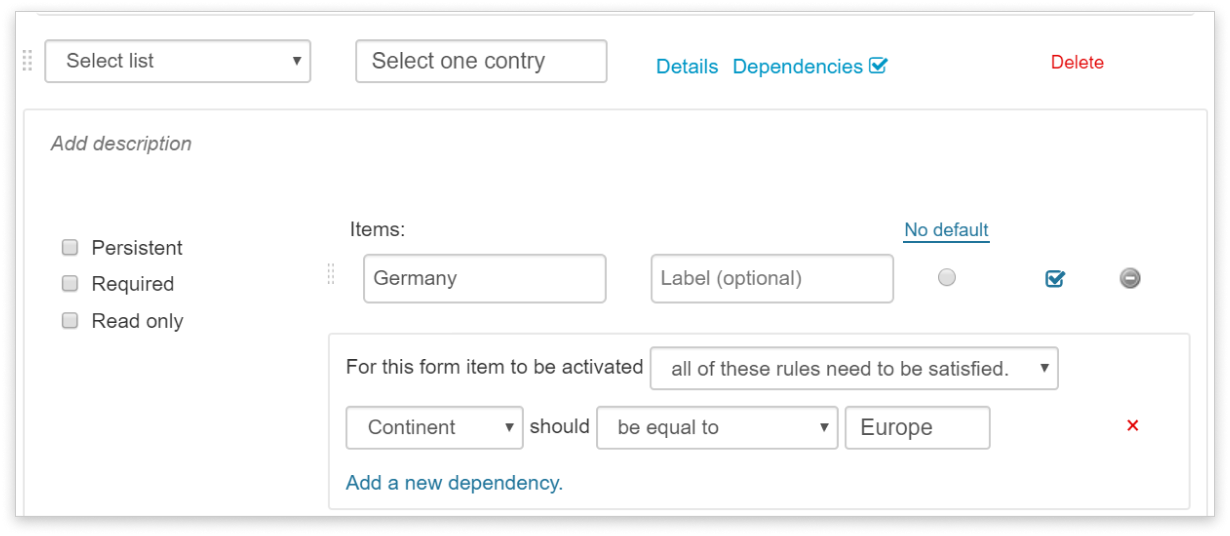Screen dimensions: 1230x536
Task: Remove the Germany item with minus icon
Action: [1130, 278]
